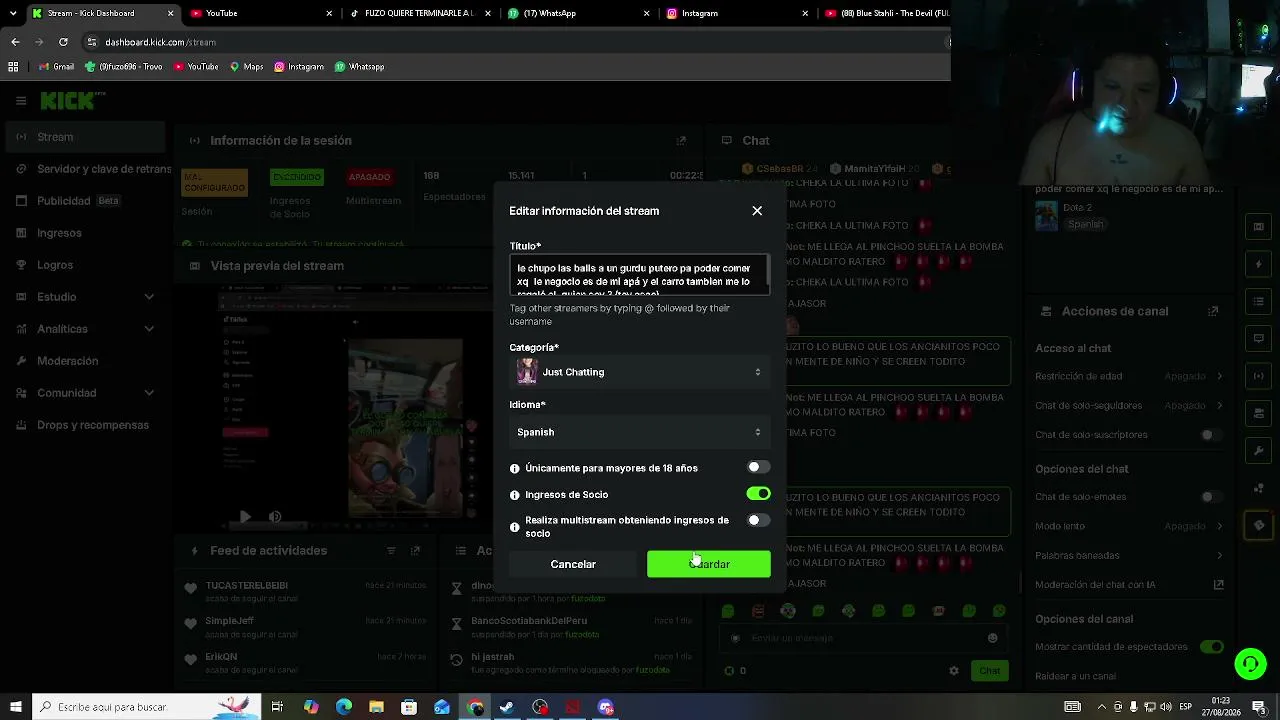
Task: Click the Título text field
Action: pyautogui.click(x=640, y=275)
